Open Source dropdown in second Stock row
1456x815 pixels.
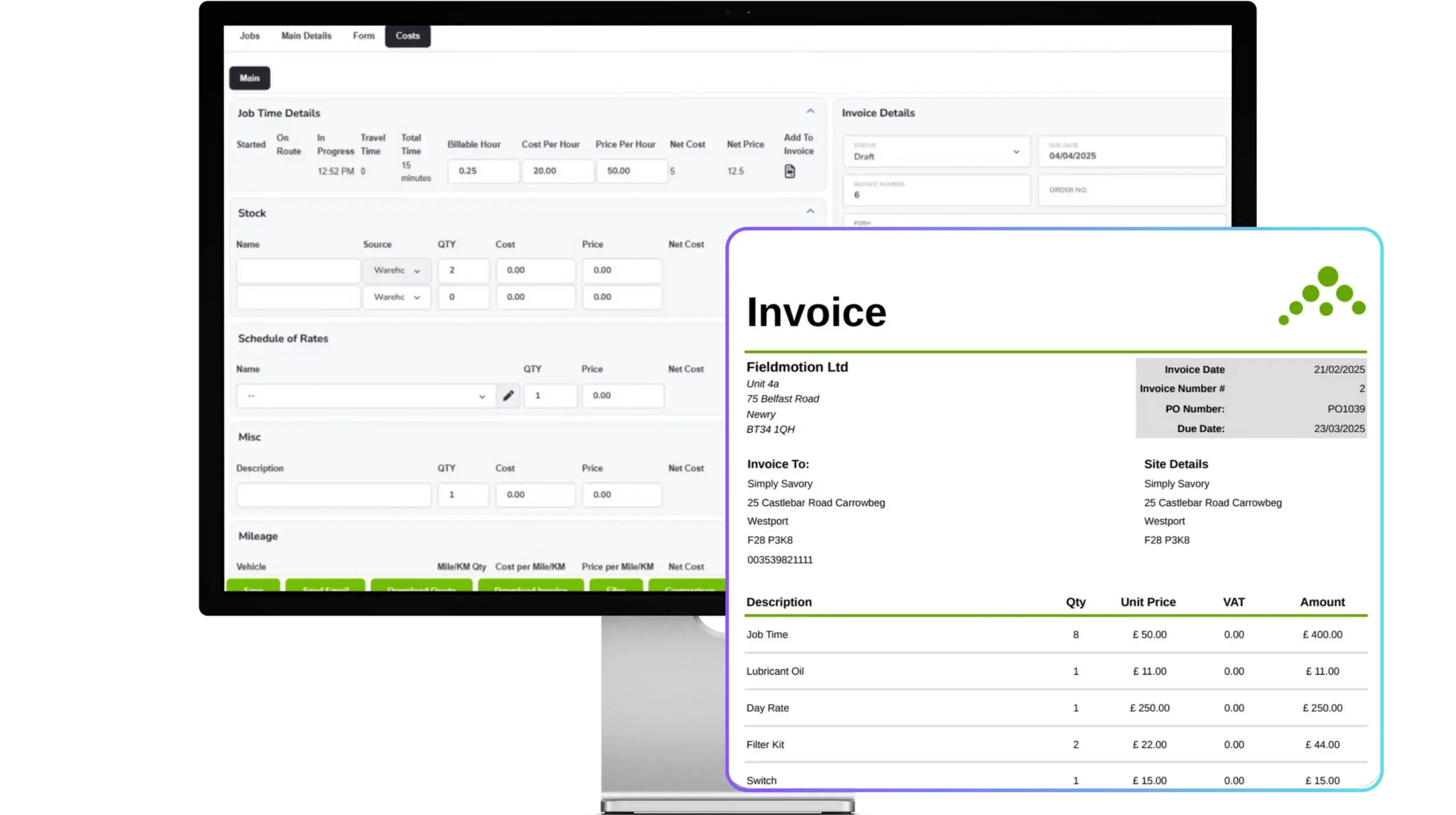(x=397, y=297)
